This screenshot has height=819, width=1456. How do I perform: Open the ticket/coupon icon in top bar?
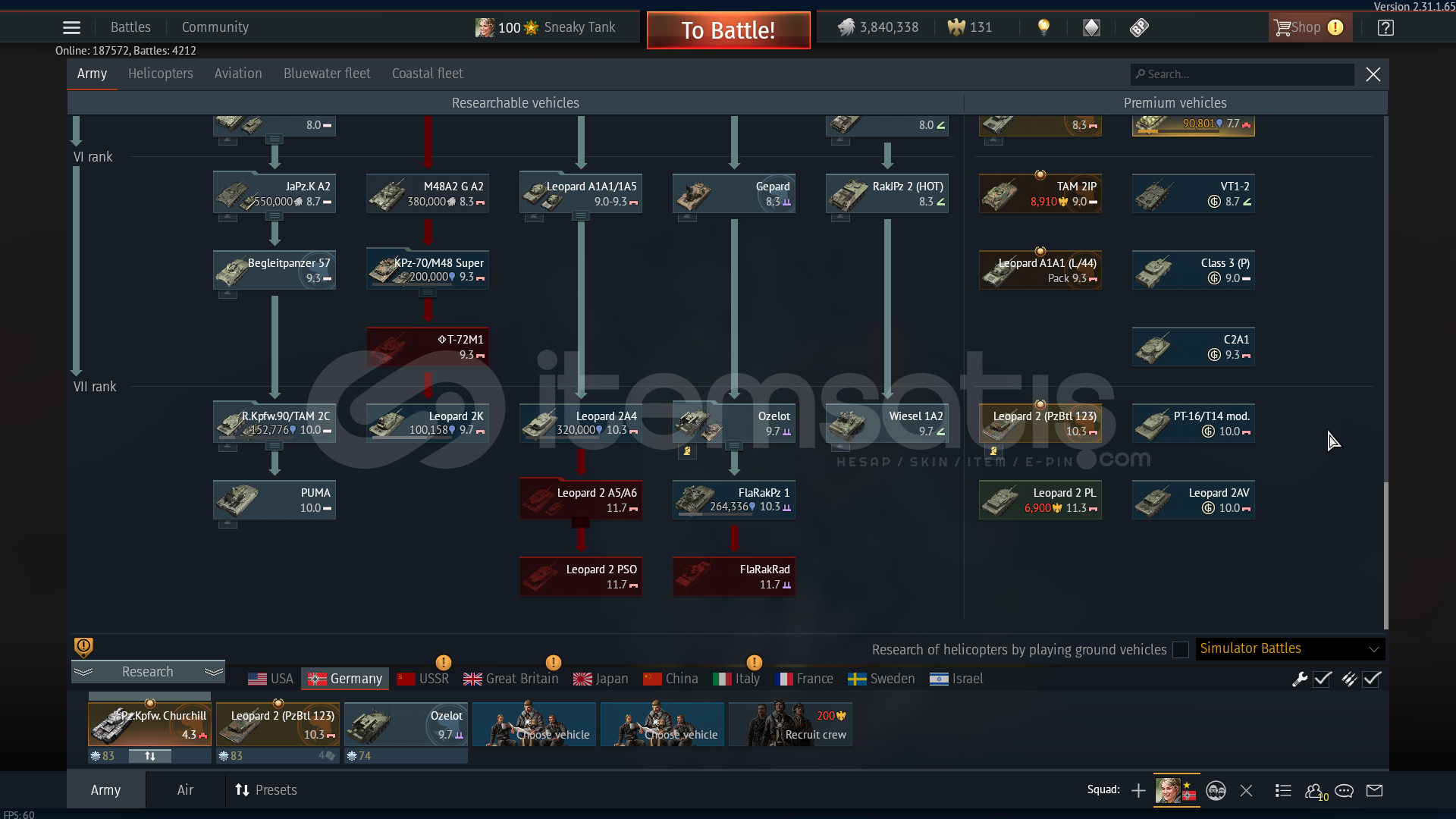point(1139,27)
